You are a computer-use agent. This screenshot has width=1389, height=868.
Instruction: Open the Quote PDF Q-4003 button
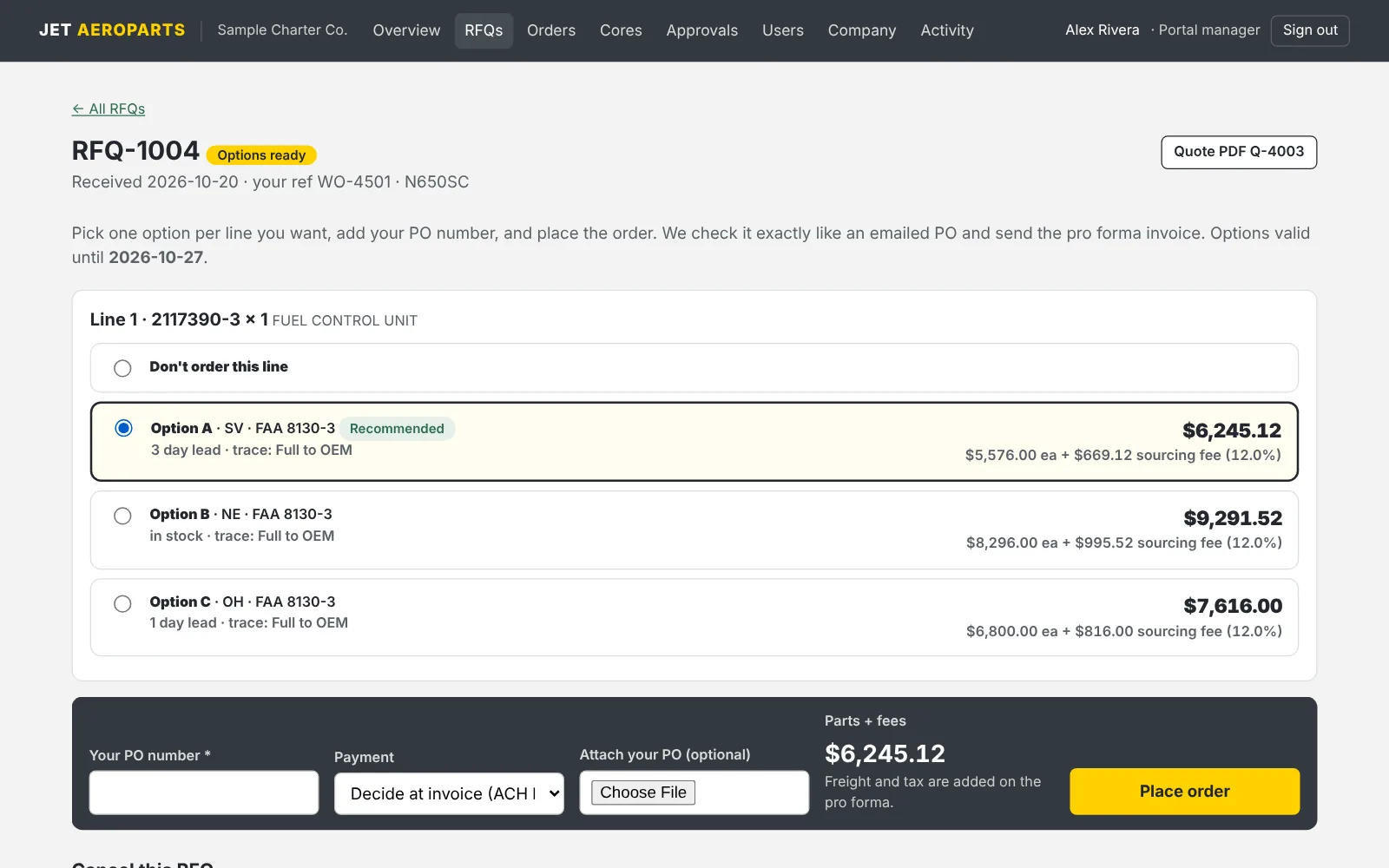[1239, 152]
